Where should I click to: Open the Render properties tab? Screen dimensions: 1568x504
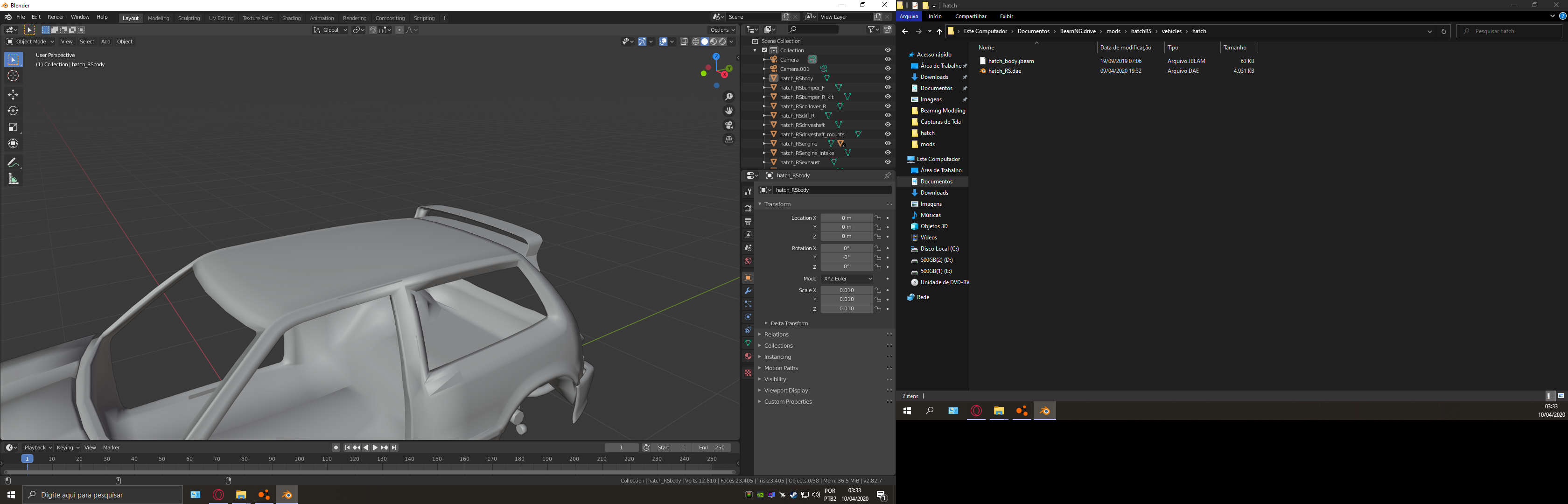[x=748, y=208]
